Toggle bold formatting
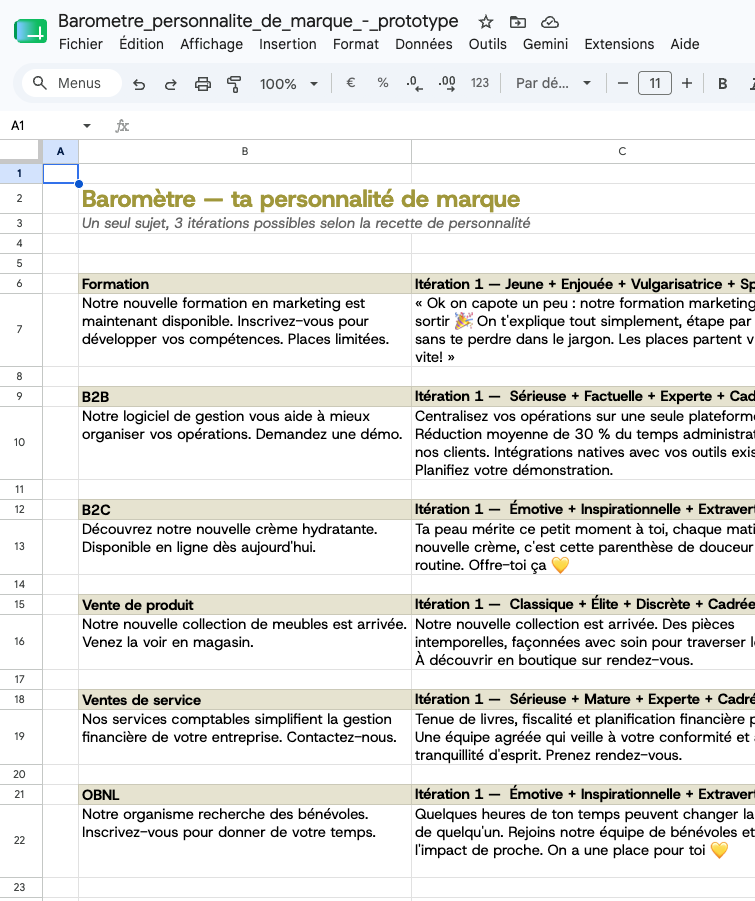755x901 pixels. click(x=723, y=84)
